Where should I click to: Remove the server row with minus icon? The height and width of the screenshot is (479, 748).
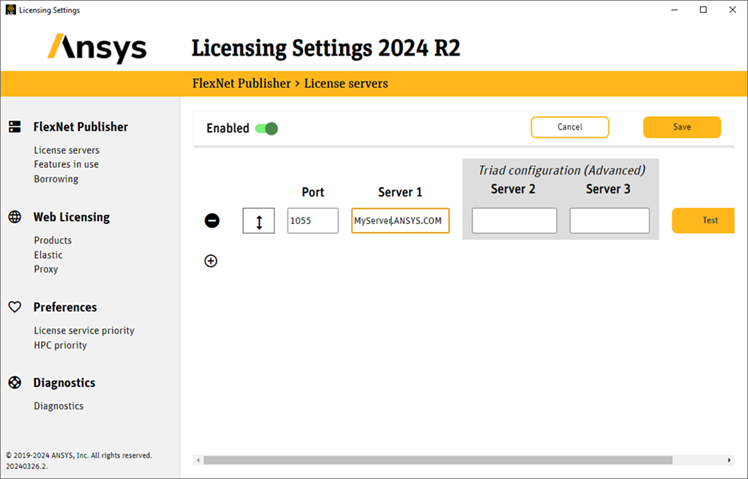212,221
